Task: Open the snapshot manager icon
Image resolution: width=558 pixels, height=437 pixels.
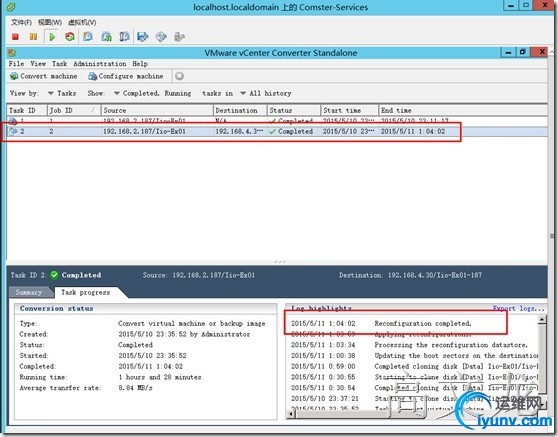Action: [x=124, y=37]
